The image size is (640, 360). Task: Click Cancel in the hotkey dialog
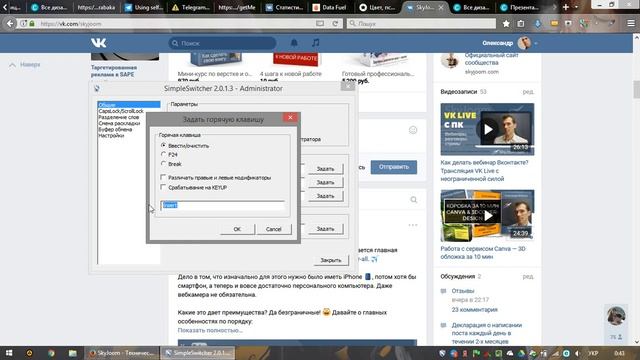coord(273,229)
